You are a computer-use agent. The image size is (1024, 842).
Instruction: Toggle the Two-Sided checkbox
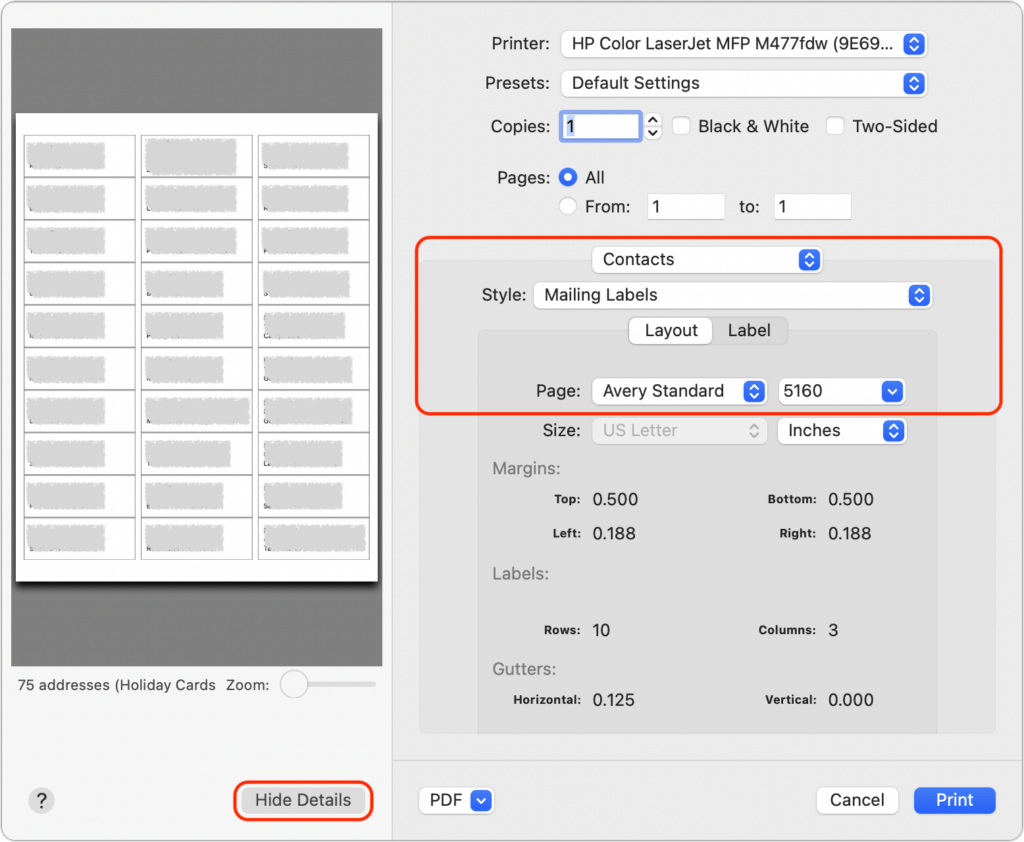(835, 126)
